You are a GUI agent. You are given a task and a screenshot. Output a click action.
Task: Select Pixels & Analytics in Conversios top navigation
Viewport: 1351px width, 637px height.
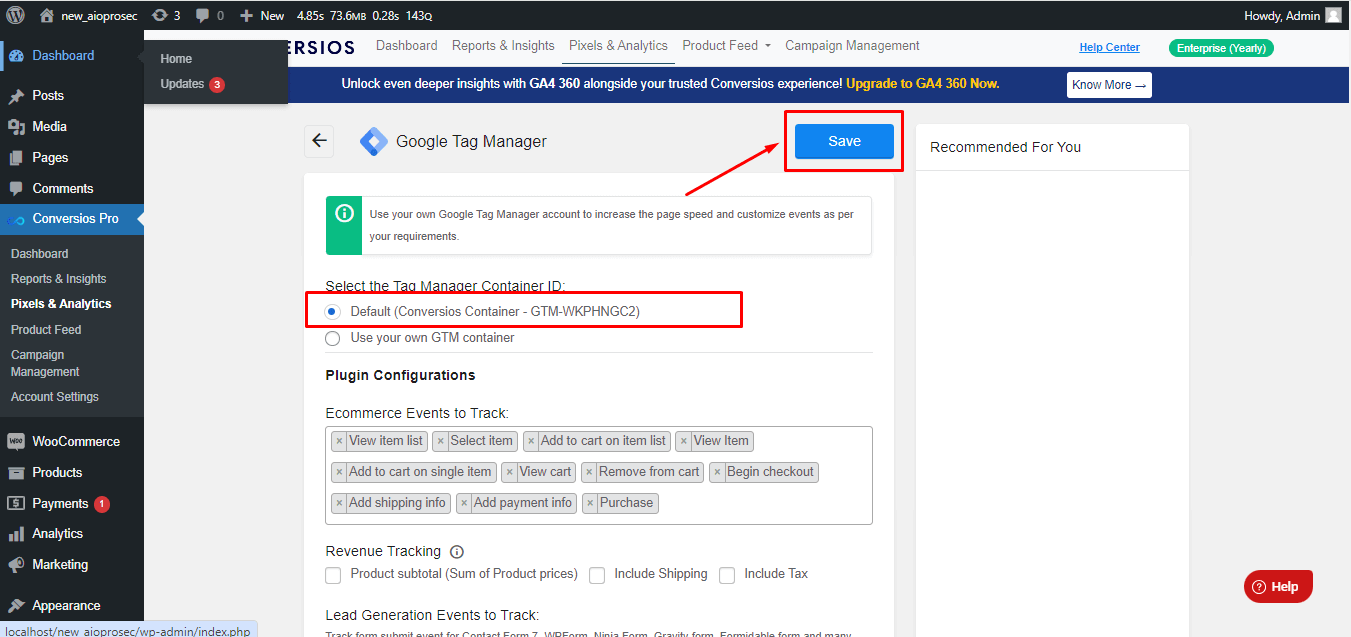pyautogui.click(x=618, y=46)
